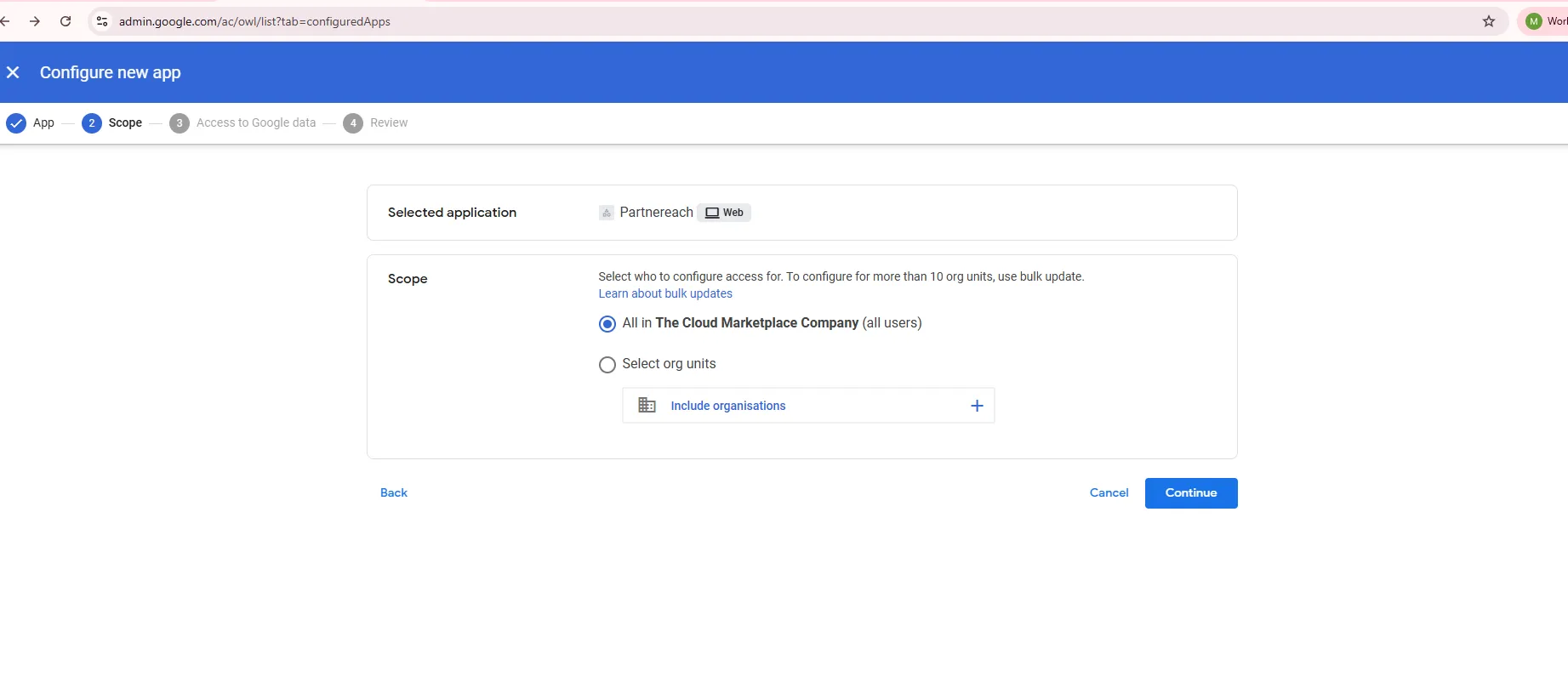Click the Configure new app title
Screen dimensions: 1568x677
[x=111, y=72]
